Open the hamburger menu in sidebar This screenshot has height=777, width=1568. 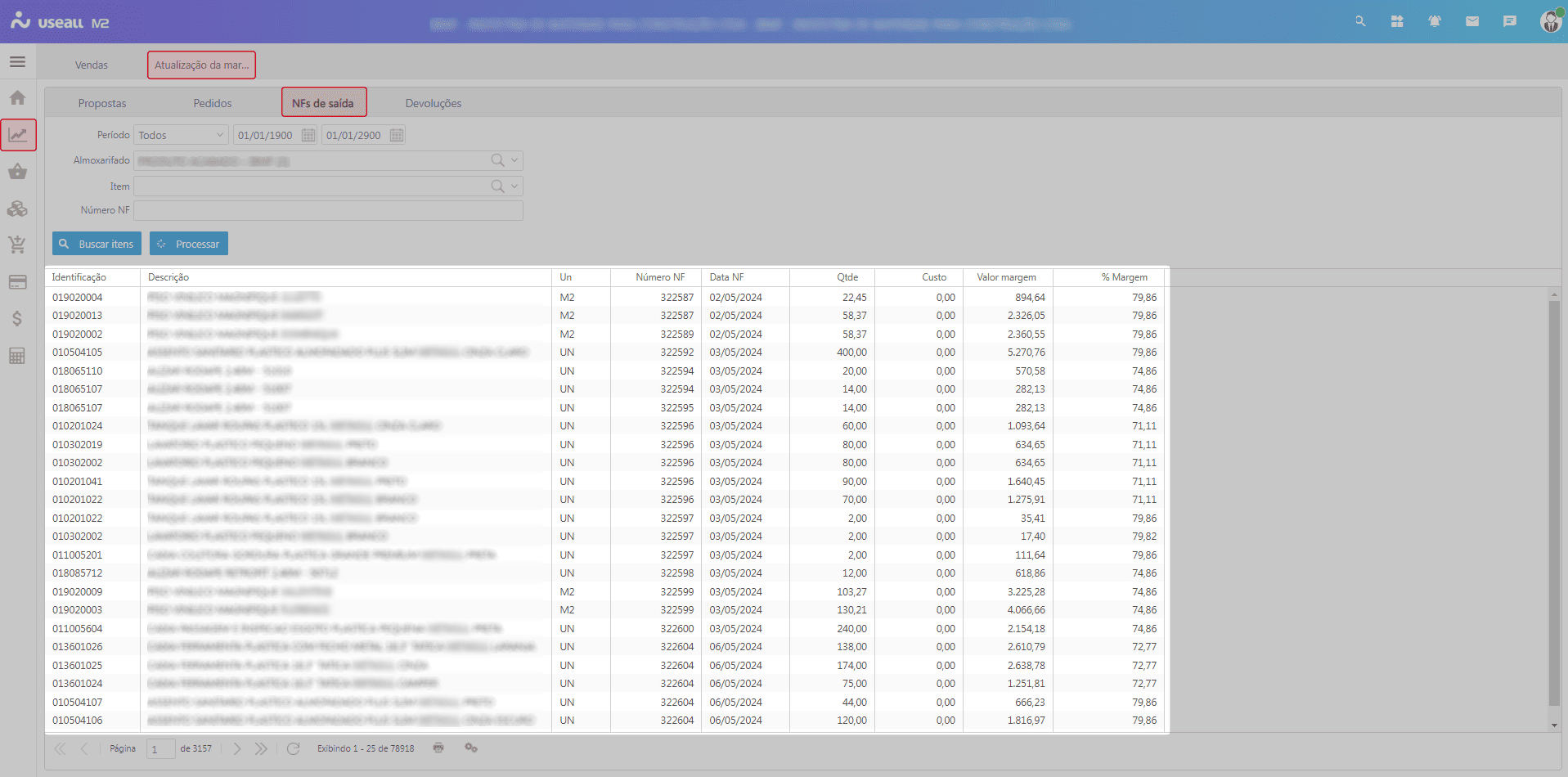pos(17,62)
